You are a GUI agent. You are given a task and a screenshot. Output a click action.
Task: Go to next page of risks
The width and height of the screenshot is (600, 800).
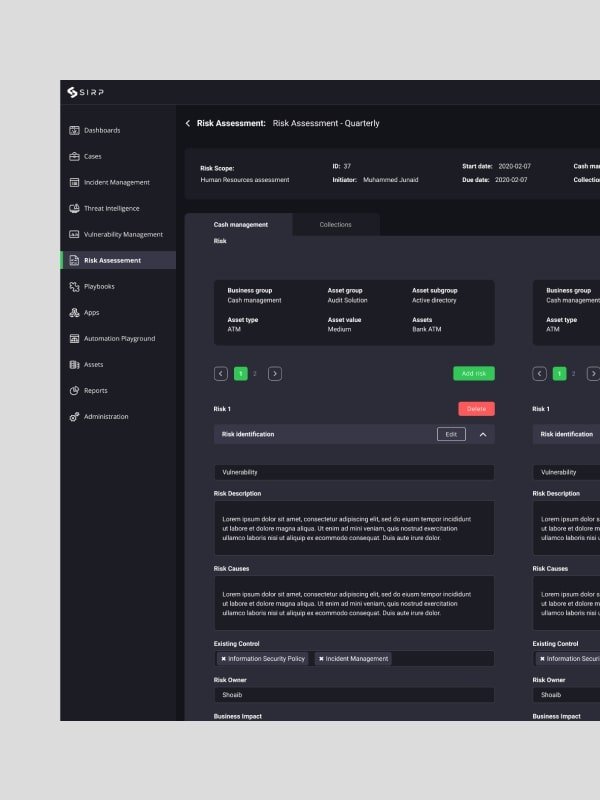(x=274, y=374)
